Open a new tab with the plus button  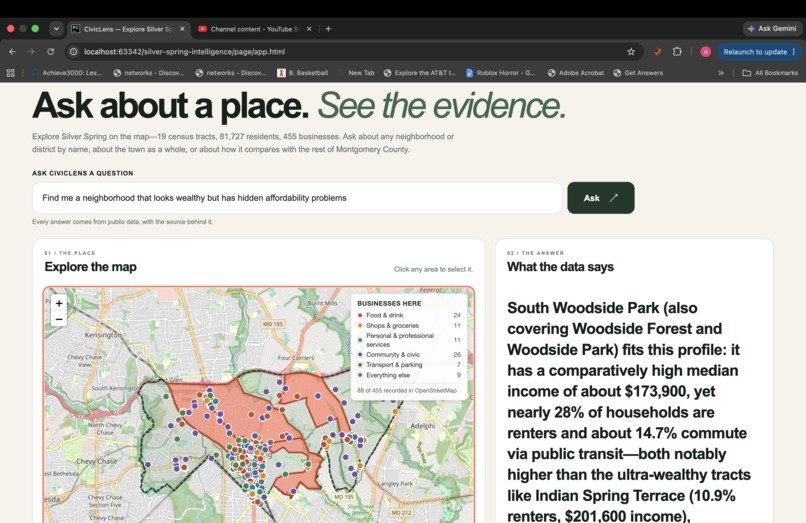click(328, 29)
